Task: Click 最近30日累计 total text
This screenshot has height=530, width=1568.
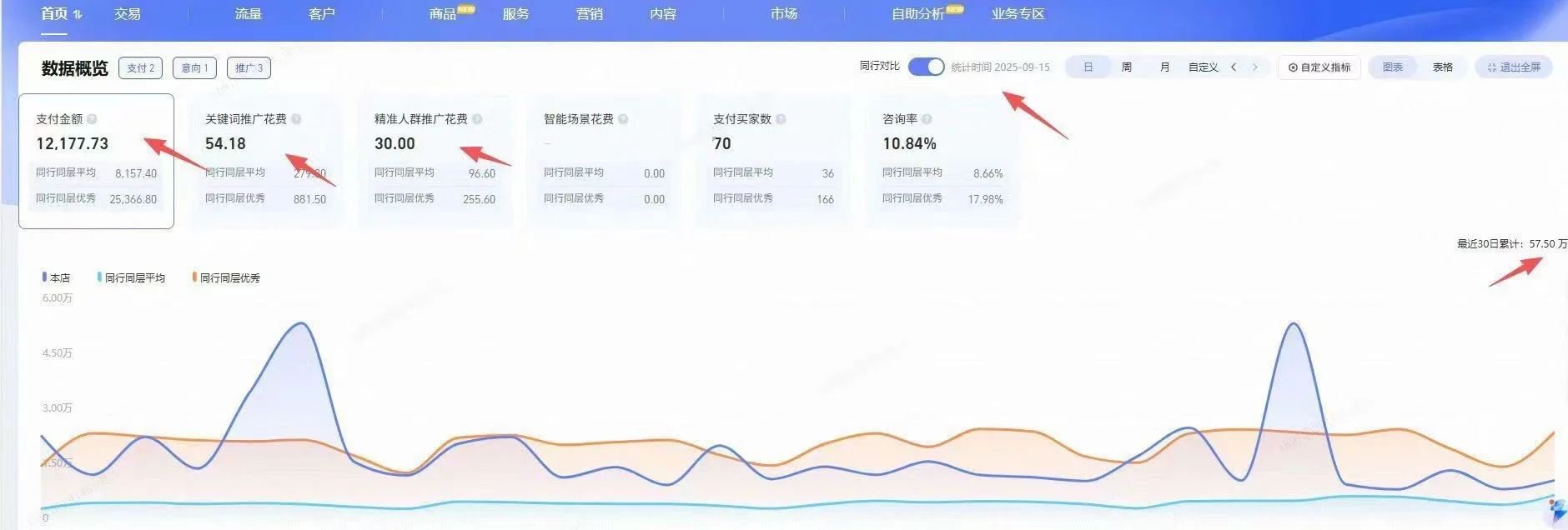Action: click(x=1511, y=244)
